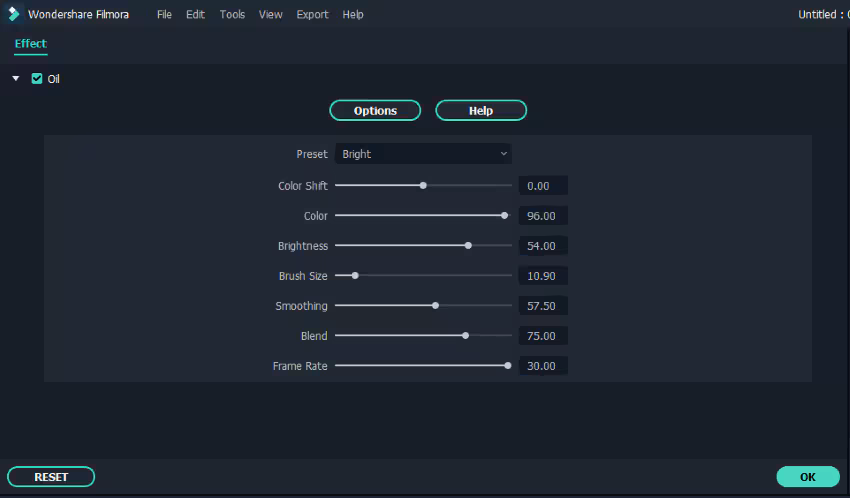Click the Options button
850x498 pixels.
tap(375, 111)
